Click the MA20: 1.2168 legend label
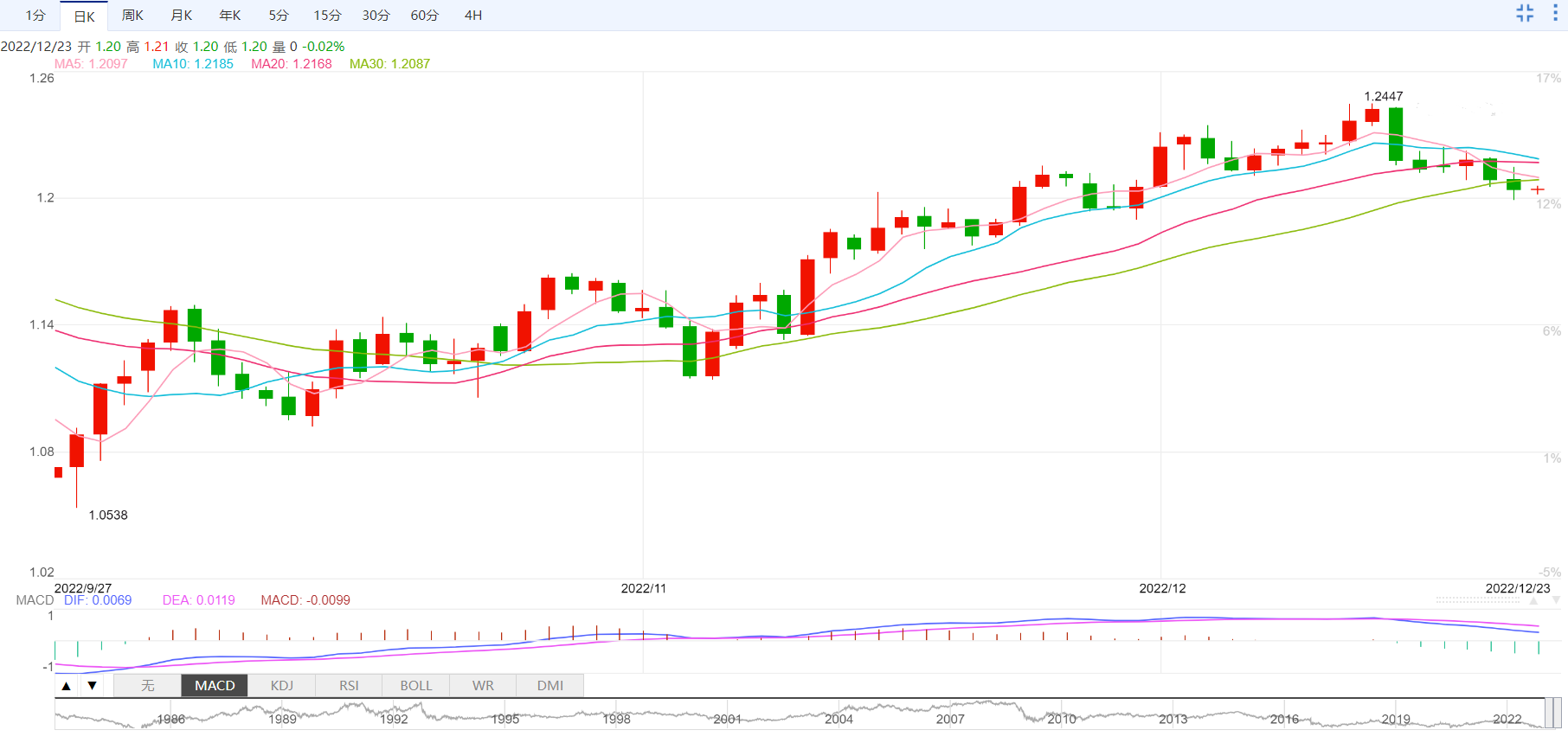1568x743 pixels. (x=292, y=64)
